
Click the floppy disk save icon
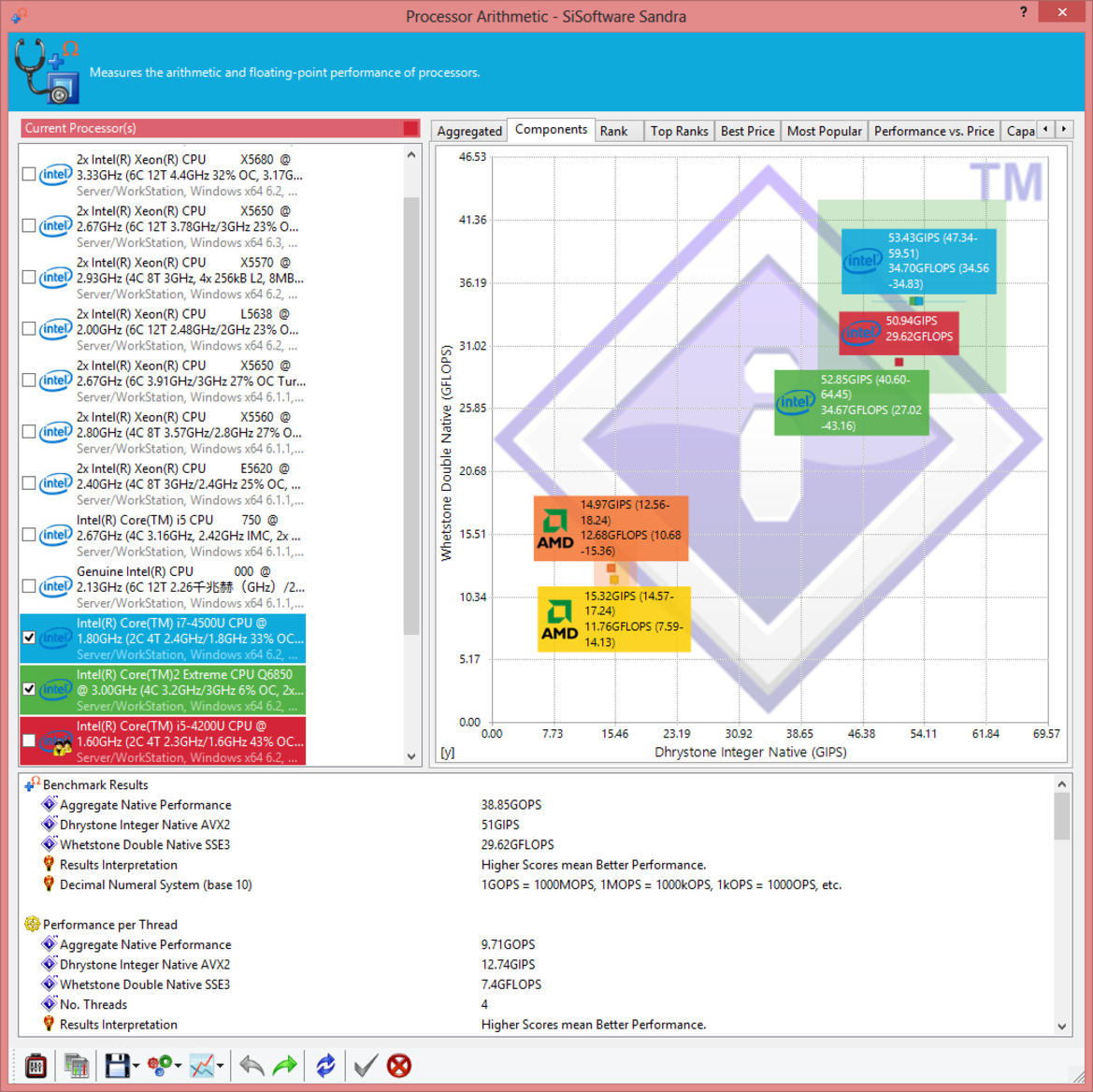(x=117, y=1066)
